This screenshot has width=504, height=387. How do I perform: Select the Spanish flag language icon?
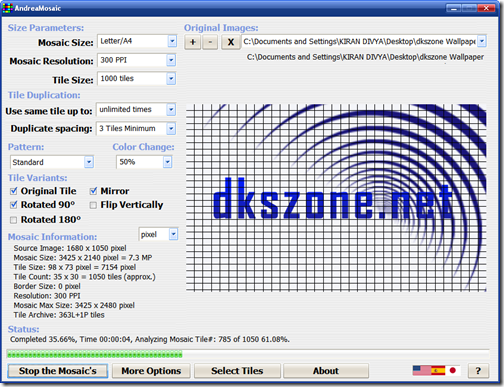coord(438,370)
